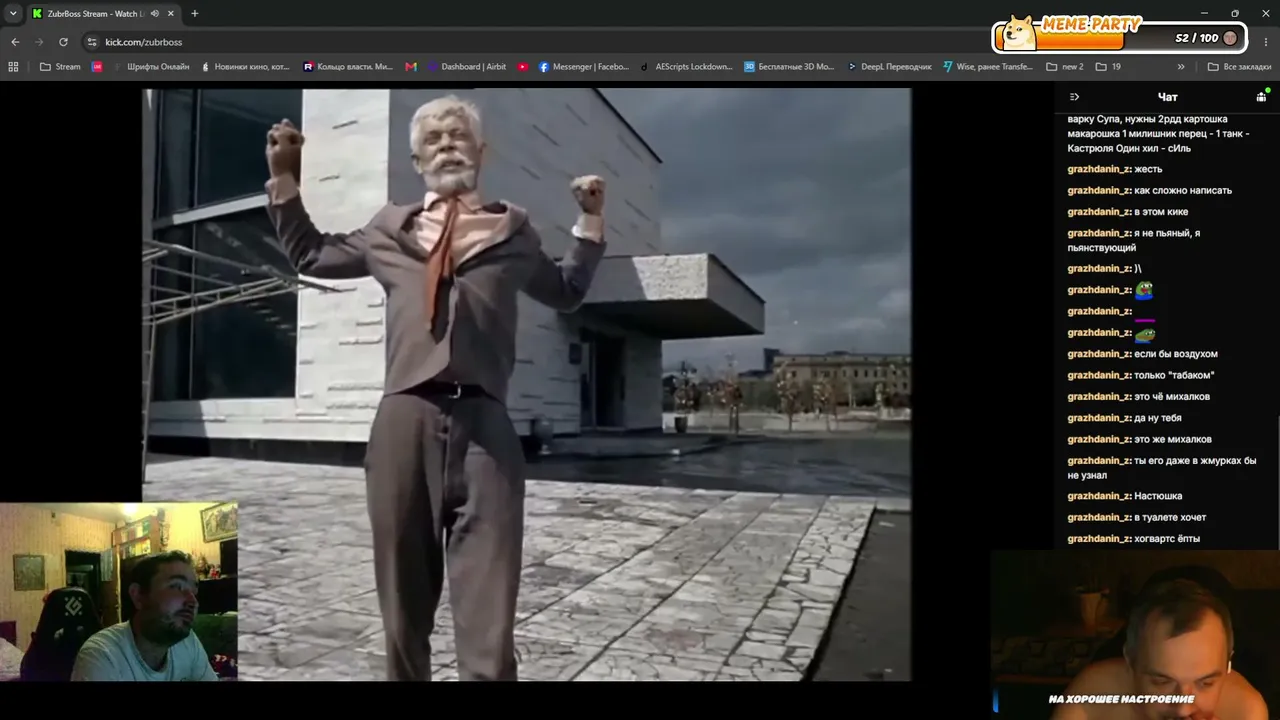1280x720 pixels.
Task: Open the DeepL Переводчик bookmark
Action: (890, 67)
